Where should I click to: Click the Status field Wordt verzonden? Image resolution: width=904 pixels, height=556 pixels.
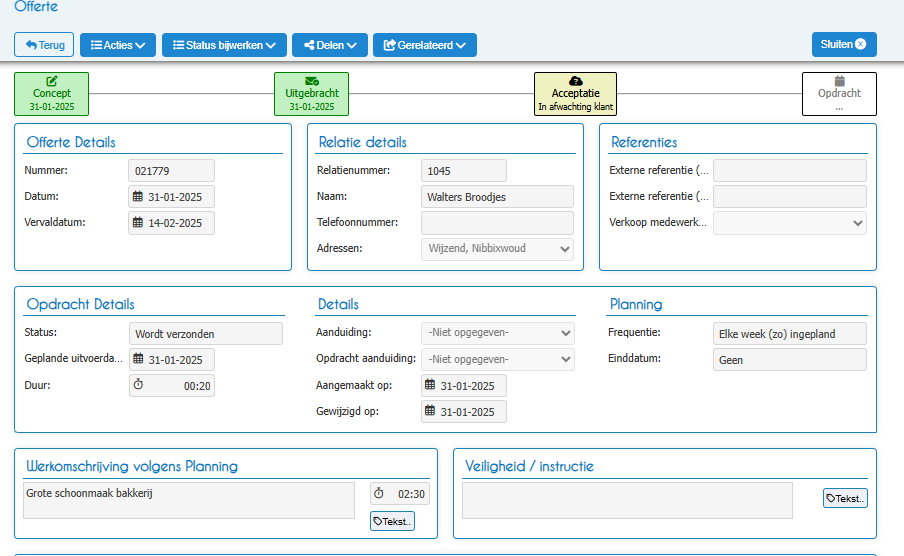pyautogui.click(x=206, y=333)
